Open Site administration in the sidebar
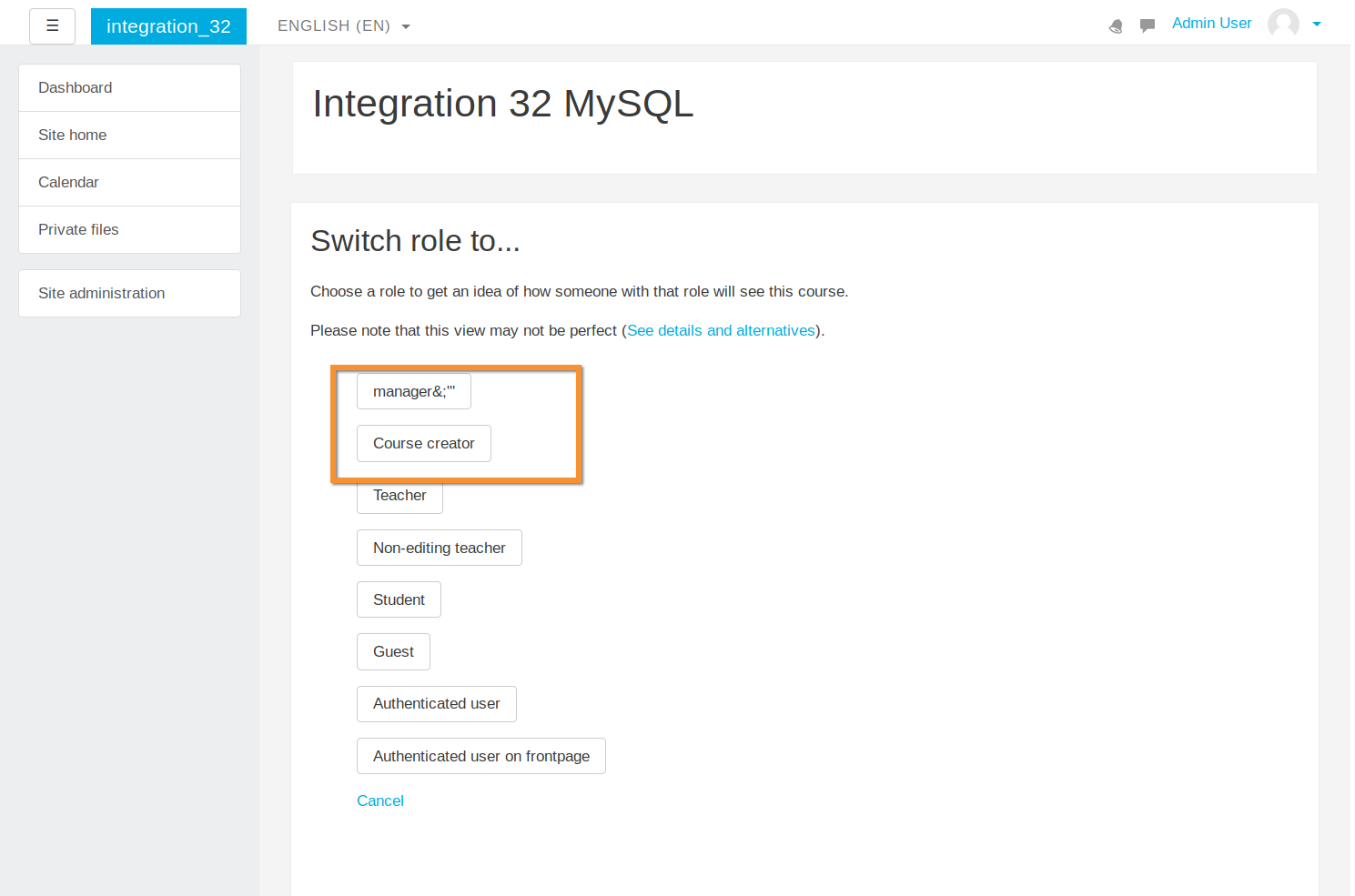The height and width of the screenshot is (896, 1355). [x=129, y=293]
